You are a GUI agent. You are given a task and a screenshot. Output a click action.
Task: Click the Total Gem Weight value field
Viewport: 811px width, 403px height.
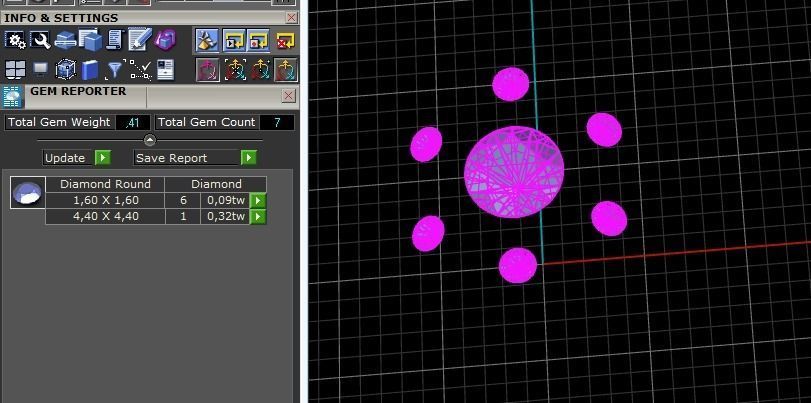tap(133, 123)
